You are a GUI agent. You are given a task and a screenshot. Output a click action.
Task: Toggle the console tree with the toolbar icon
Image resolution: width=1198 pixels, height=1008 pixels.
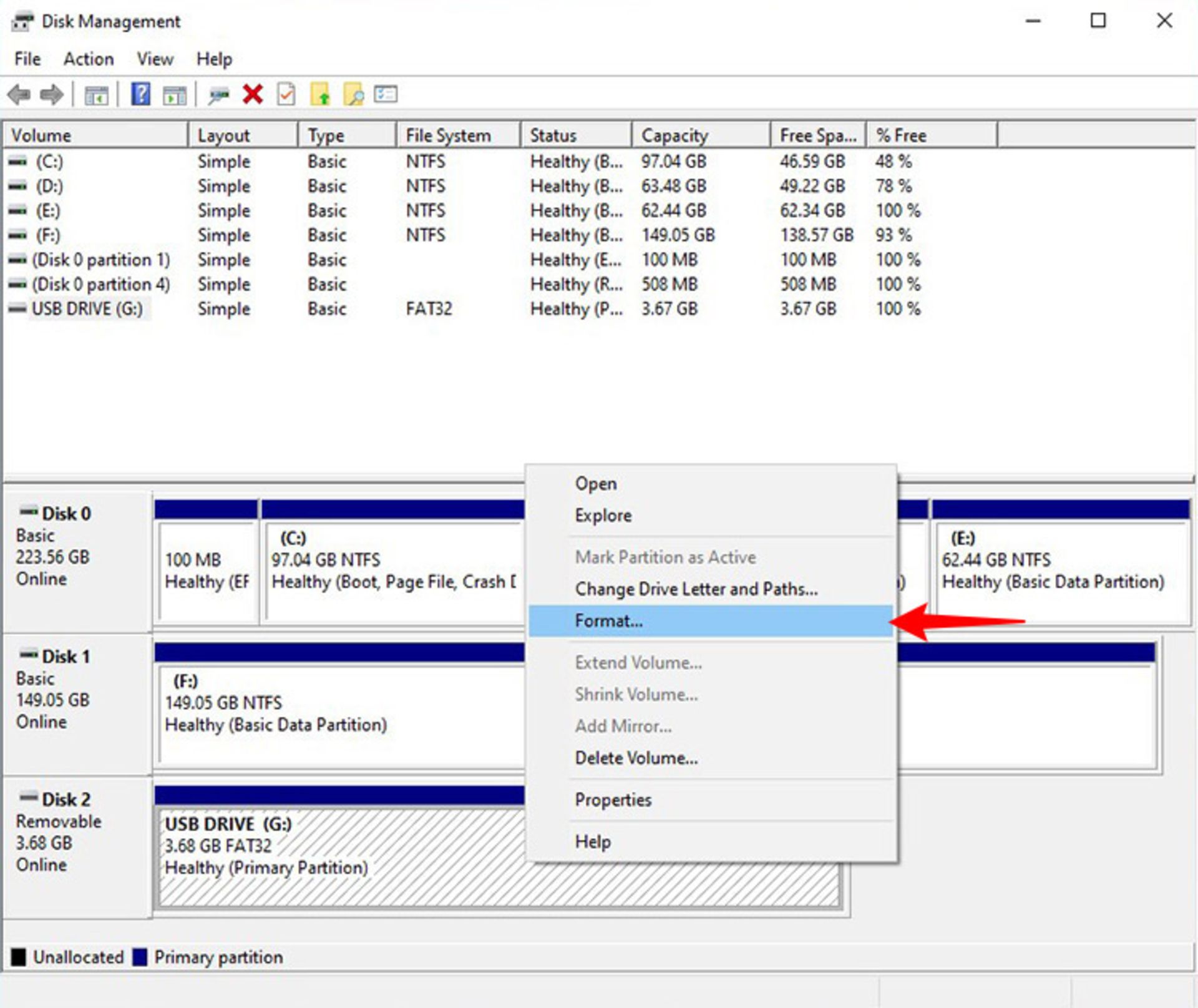coord(97,94)
